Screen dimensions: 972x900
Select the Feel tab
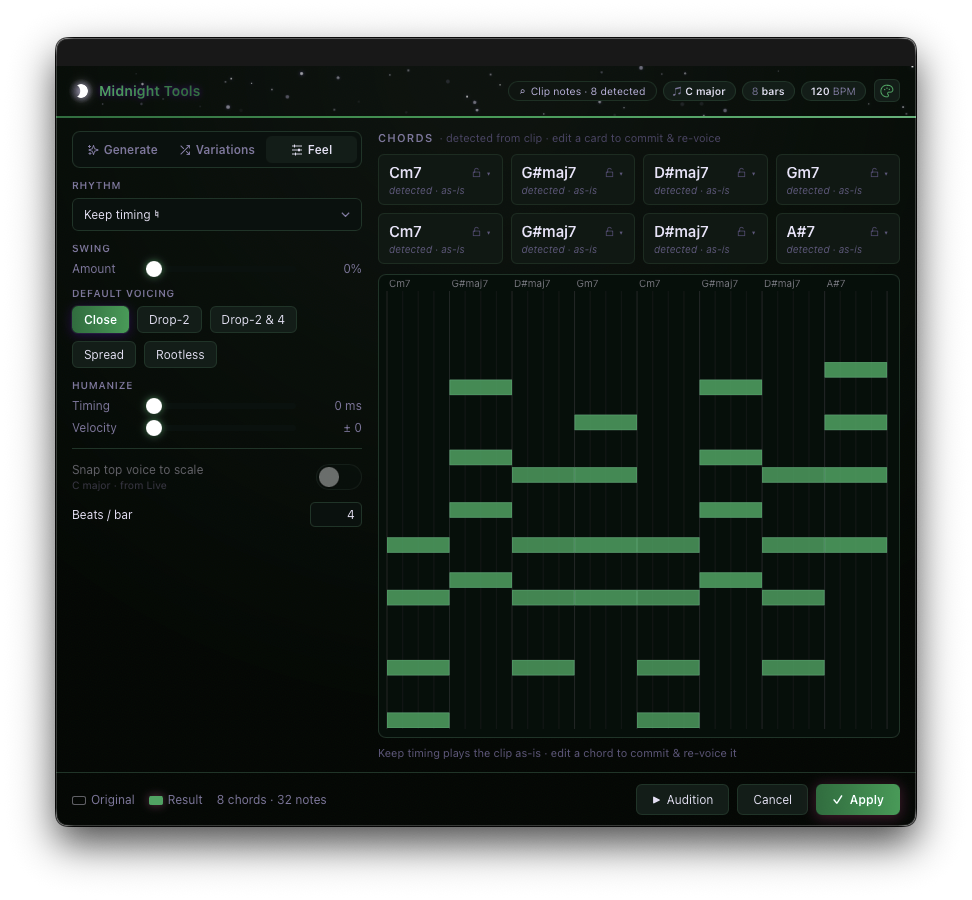coord(312,150)
